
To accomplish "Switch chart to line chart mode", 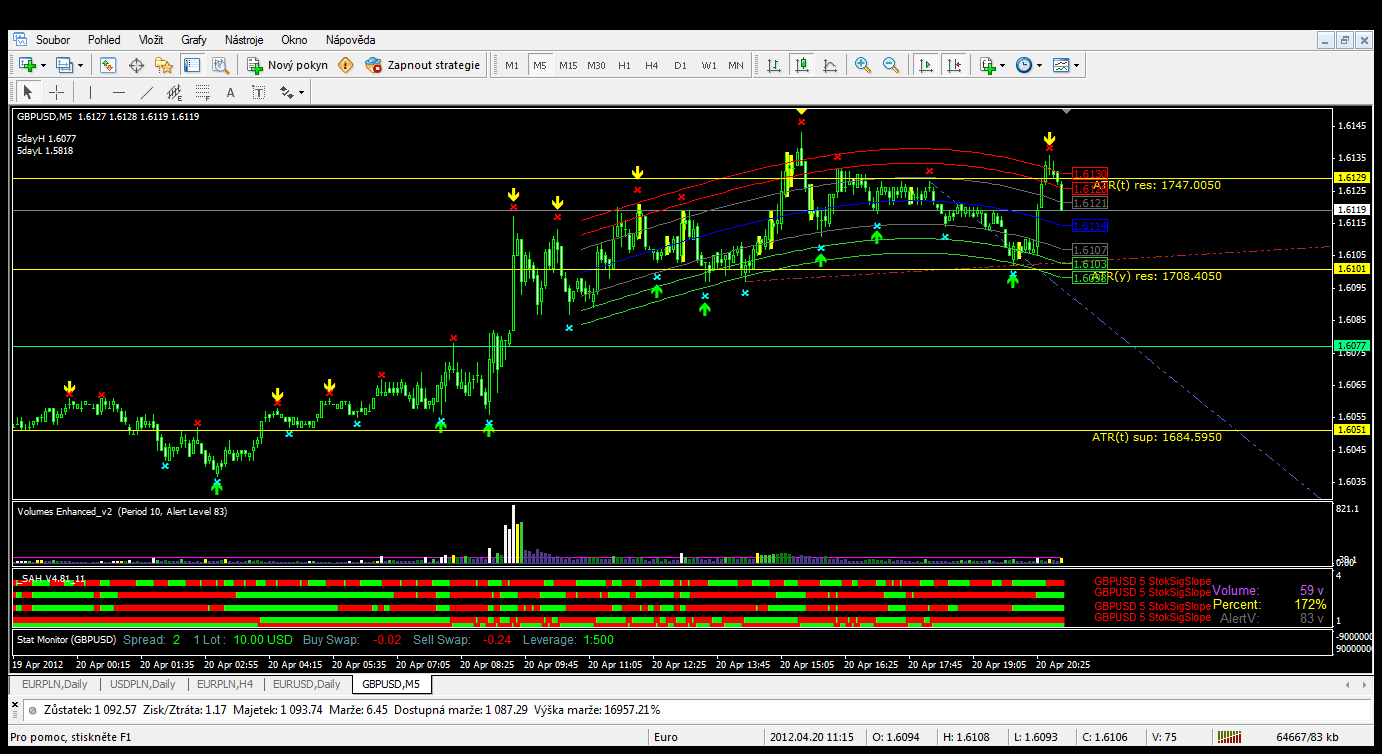I will [x=830, y=65].
